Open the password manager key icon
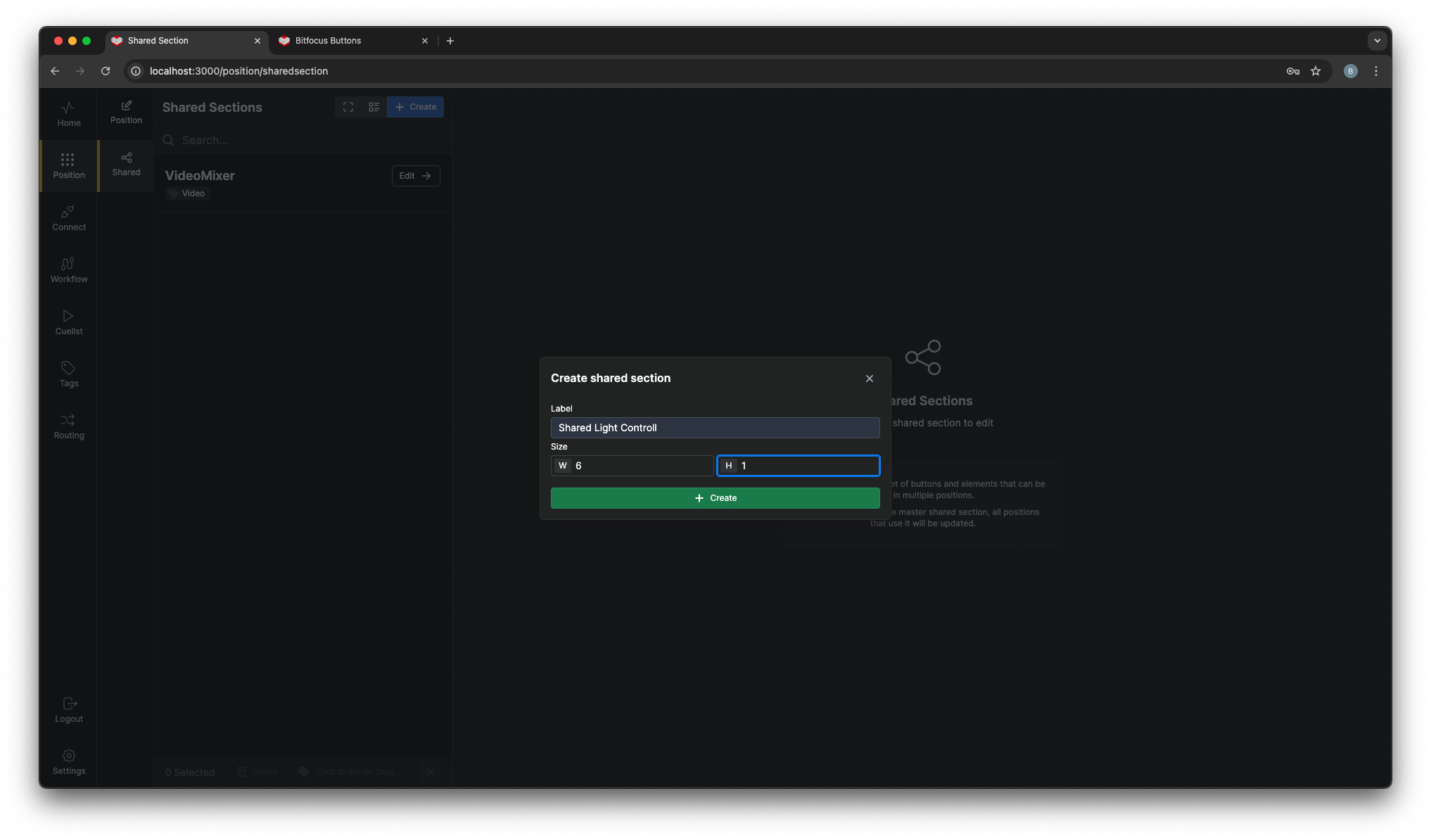 [x=1293, y=71]
